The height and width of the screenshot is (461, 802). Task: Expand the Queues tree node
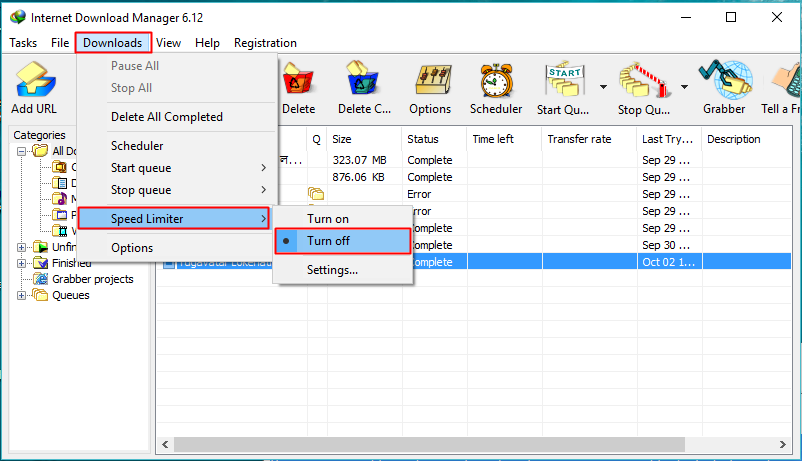(21, 295)
